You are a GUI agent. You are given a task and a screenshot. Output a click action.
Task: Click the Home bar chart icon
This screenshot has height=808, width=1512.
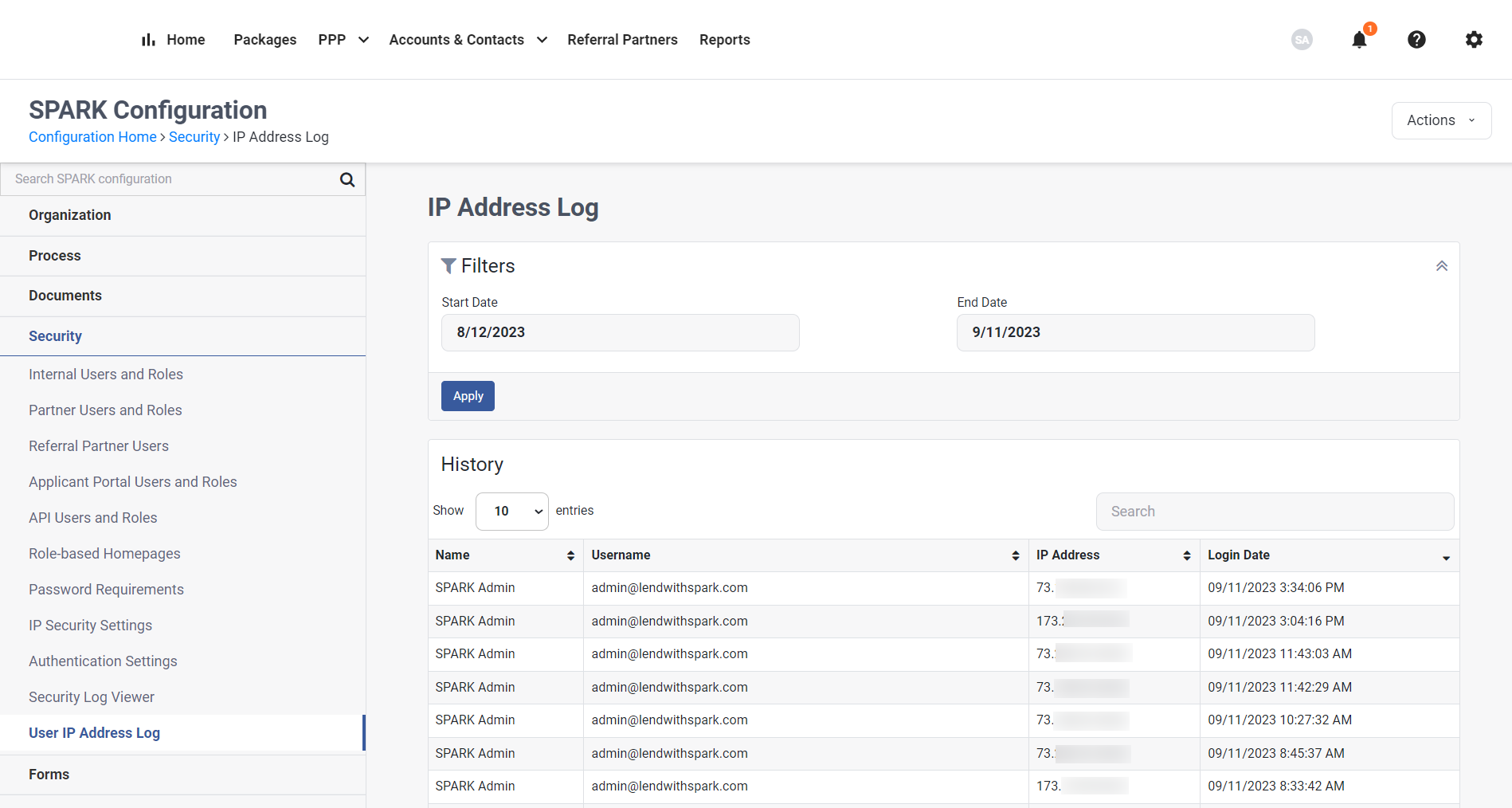coord(148,40)
